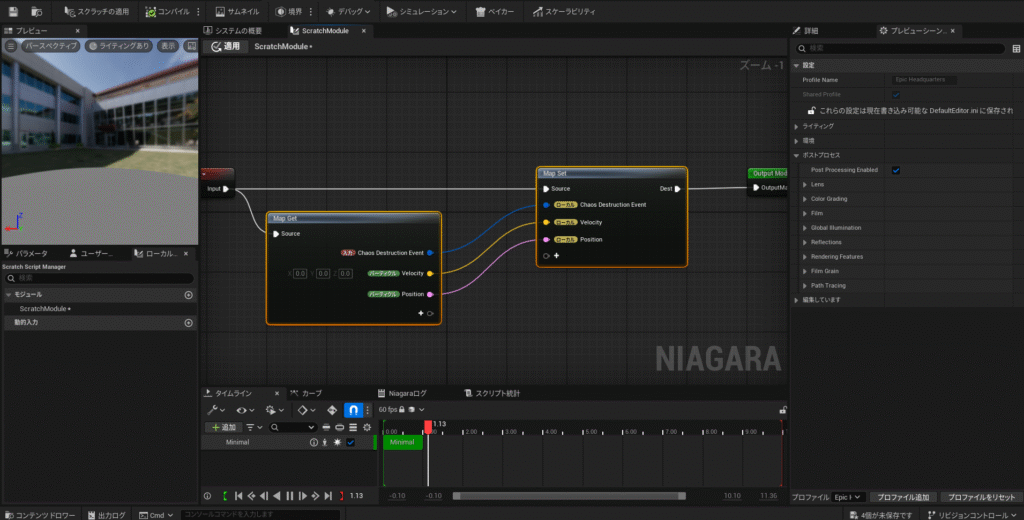
Task: Compile the system with コンパイル
Action: [167, 12]
